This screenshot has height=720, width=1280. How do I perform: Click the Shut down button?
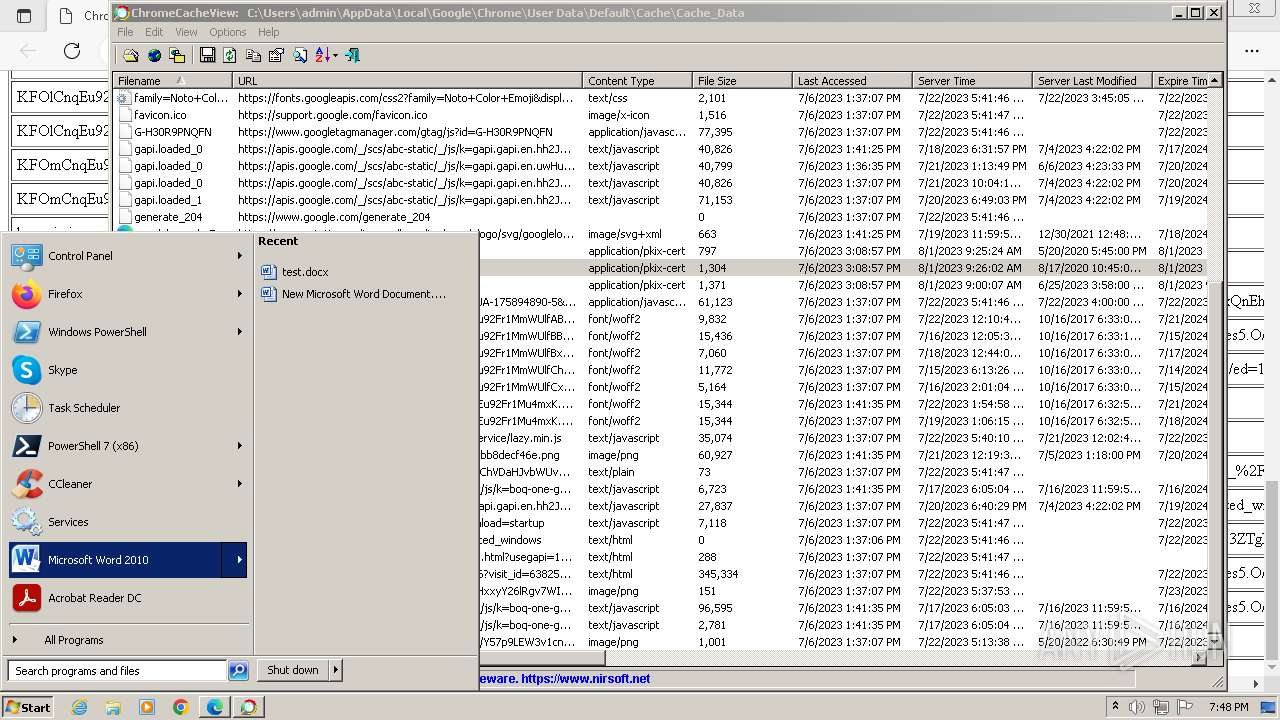pyautogui.click(x=292, y=670)
